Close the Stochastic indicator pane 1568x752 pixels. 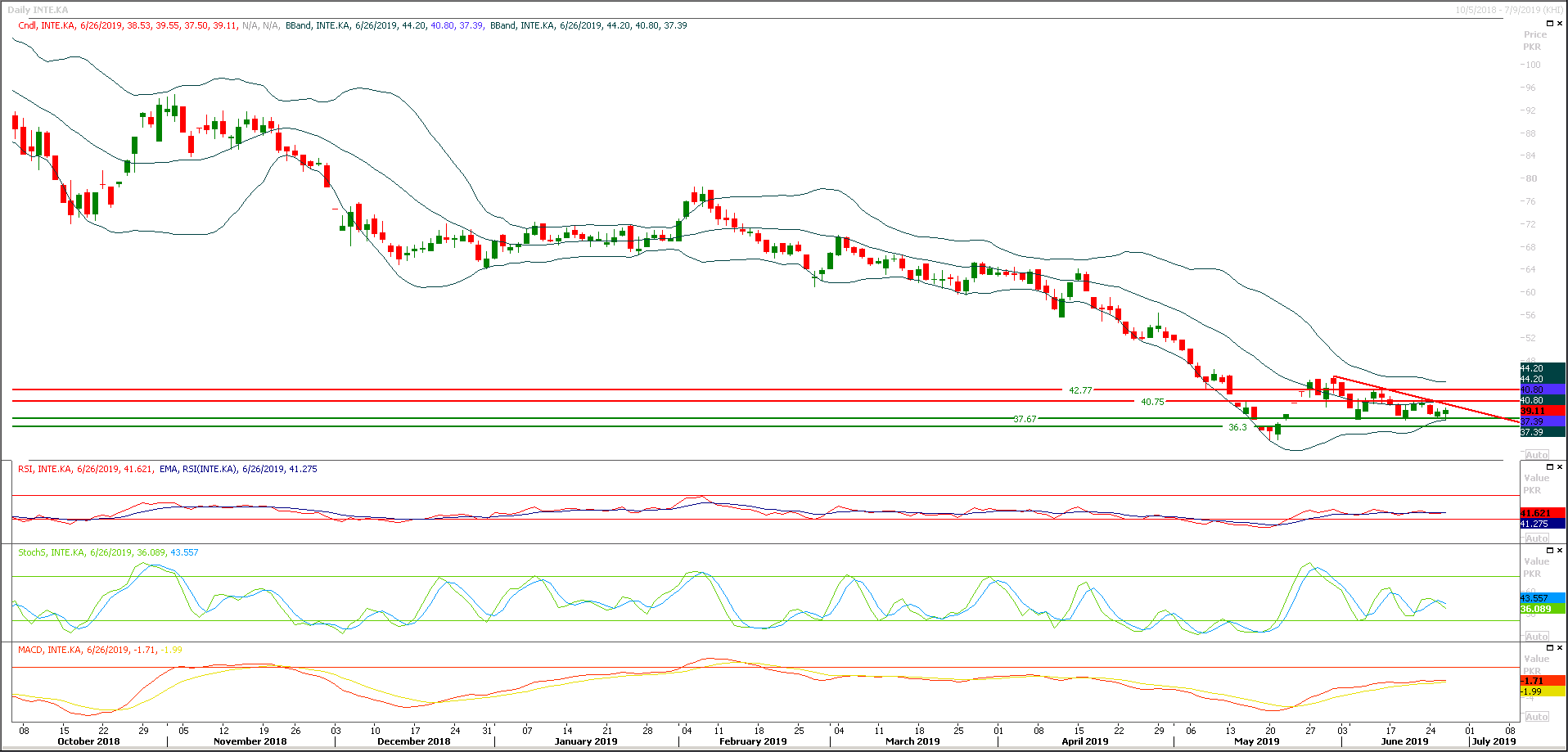click(1559, 551)
